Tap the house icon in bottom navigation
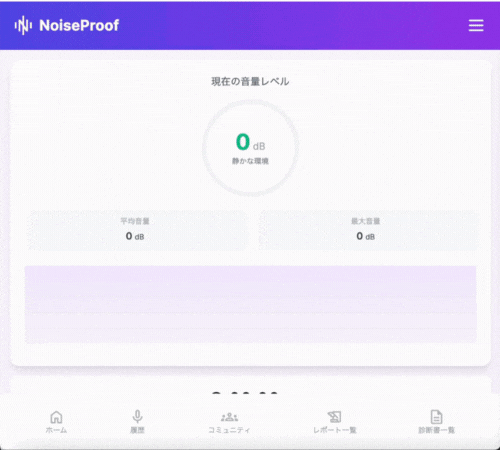This screenshot has width=500, height=450. pyautogui.click(x=56, y=417)
